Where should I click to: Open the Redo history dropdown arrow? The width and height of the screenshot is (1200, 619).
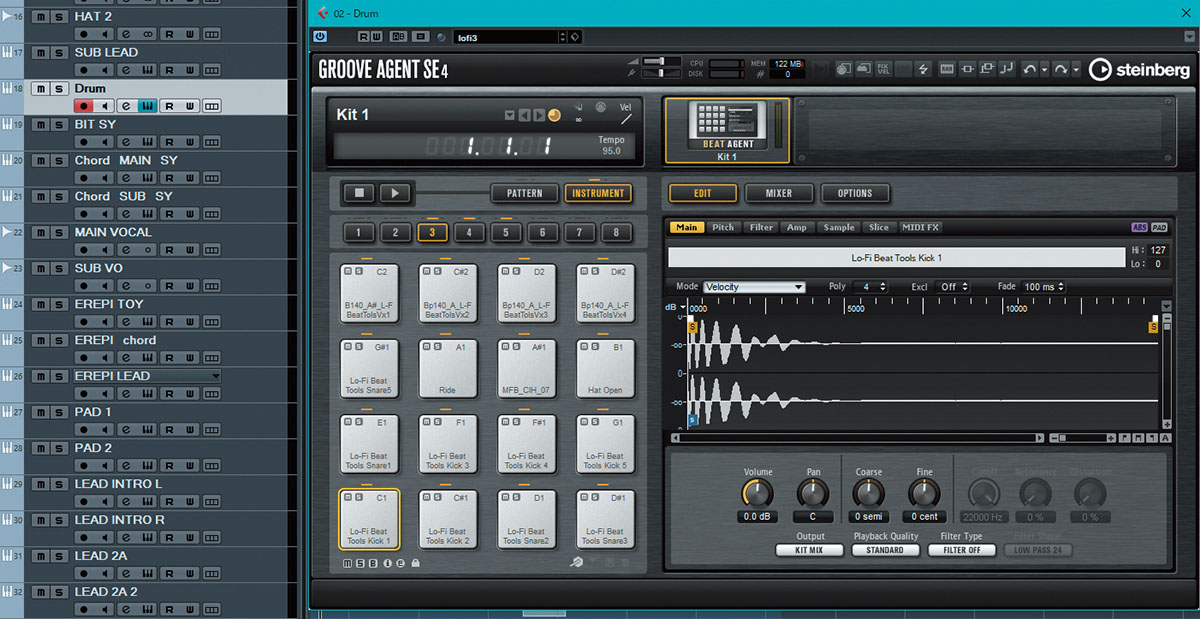click(1076, 69)
